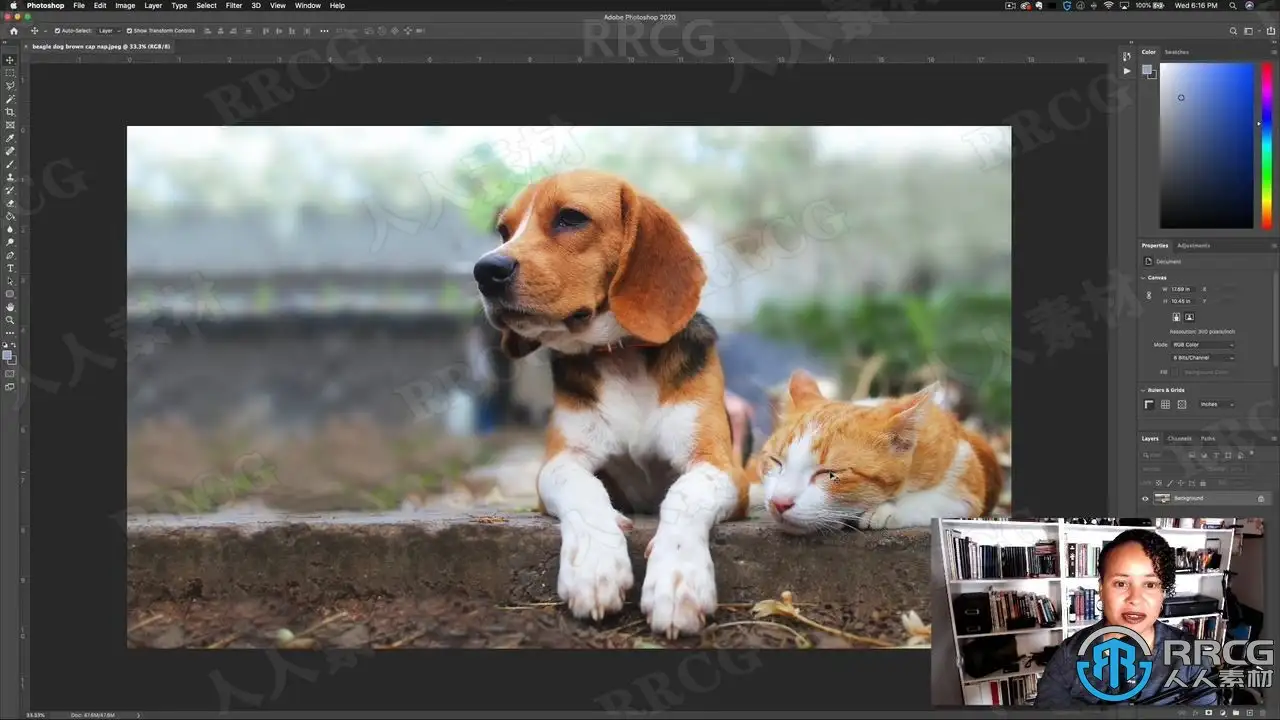This screenshot has height=720, width=1280.
Task: Click the Background layer lock icon
Action: [1261, 498]
